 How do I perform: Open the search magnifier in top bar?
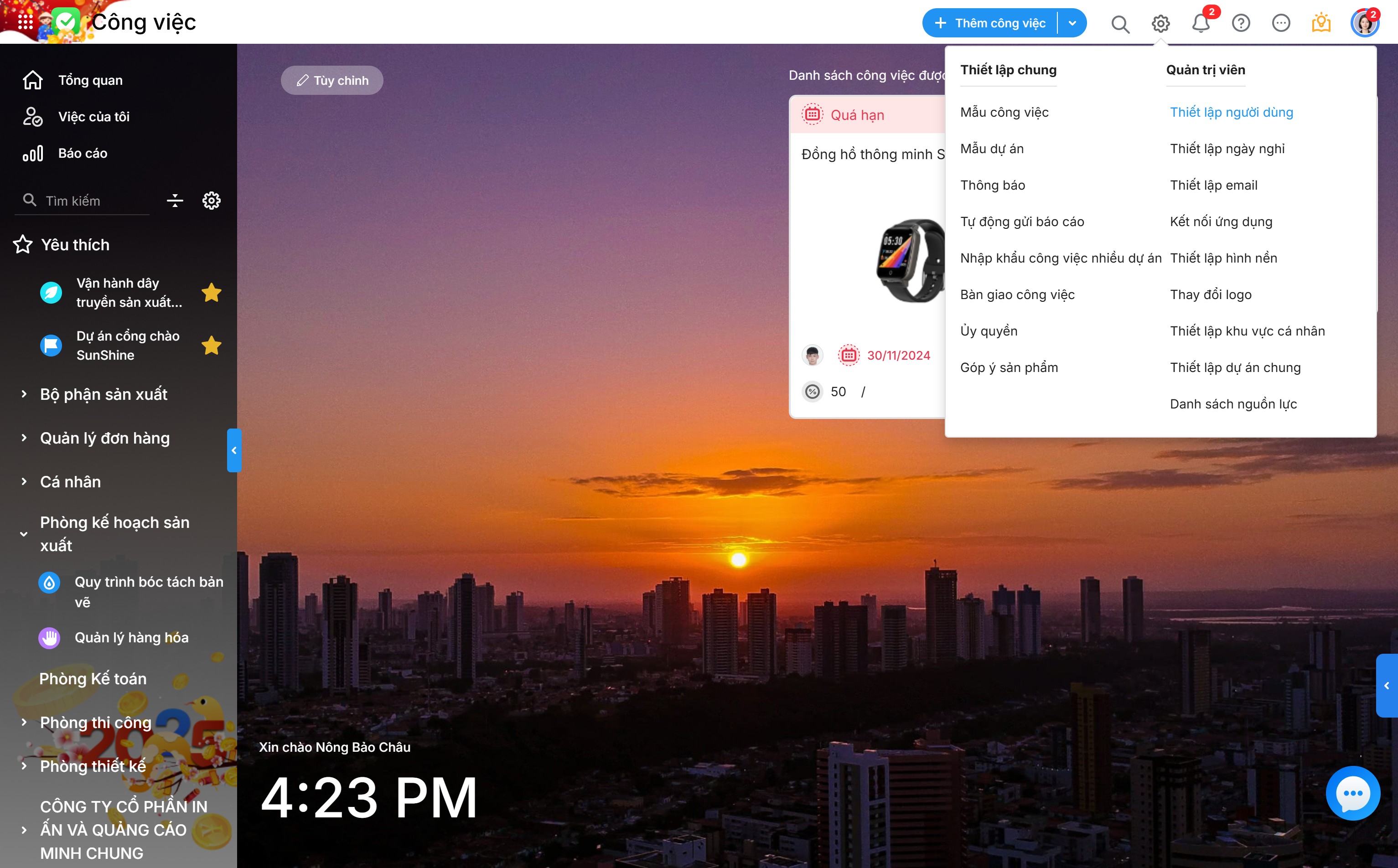pos(1120,24)
